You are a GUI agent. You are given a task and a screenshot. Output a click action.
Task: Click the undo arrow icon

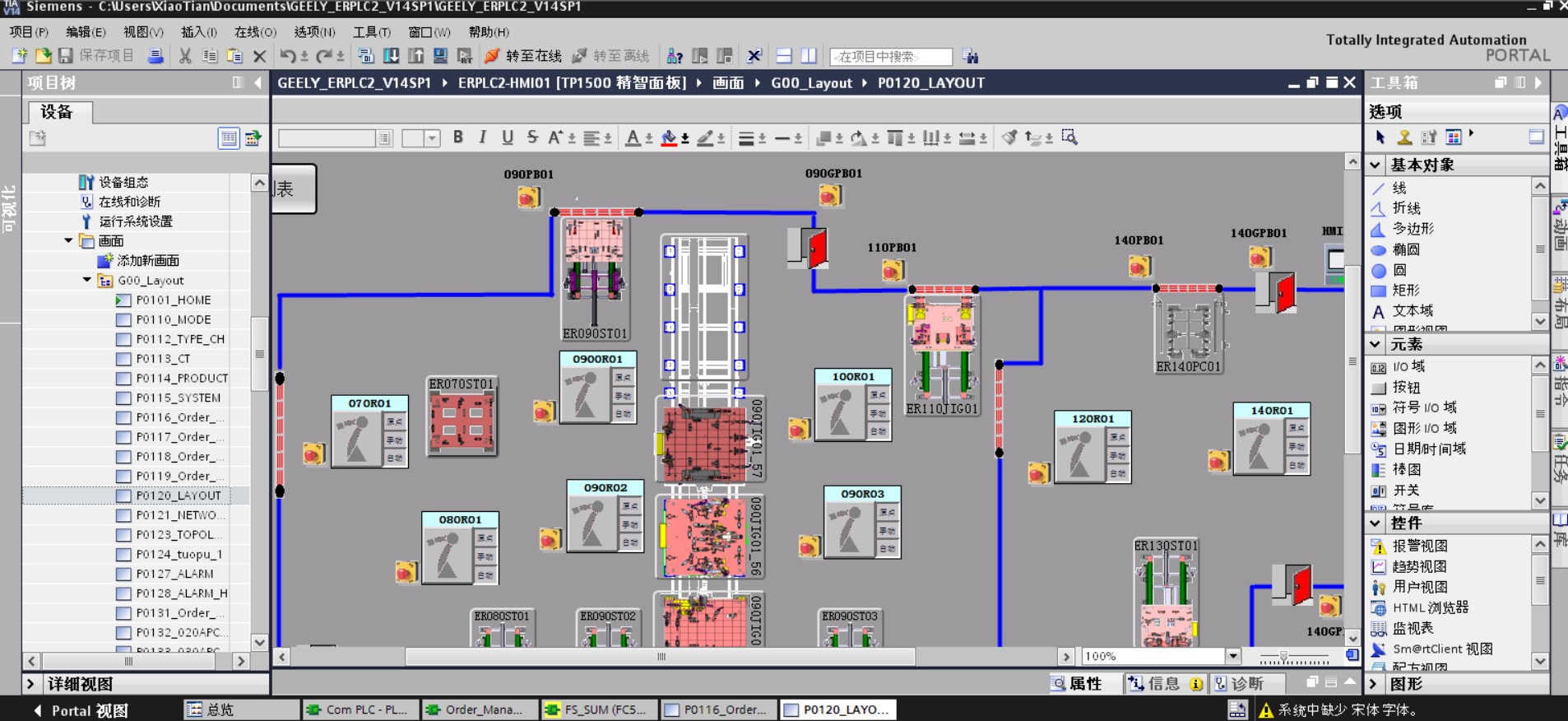[287, 56]
